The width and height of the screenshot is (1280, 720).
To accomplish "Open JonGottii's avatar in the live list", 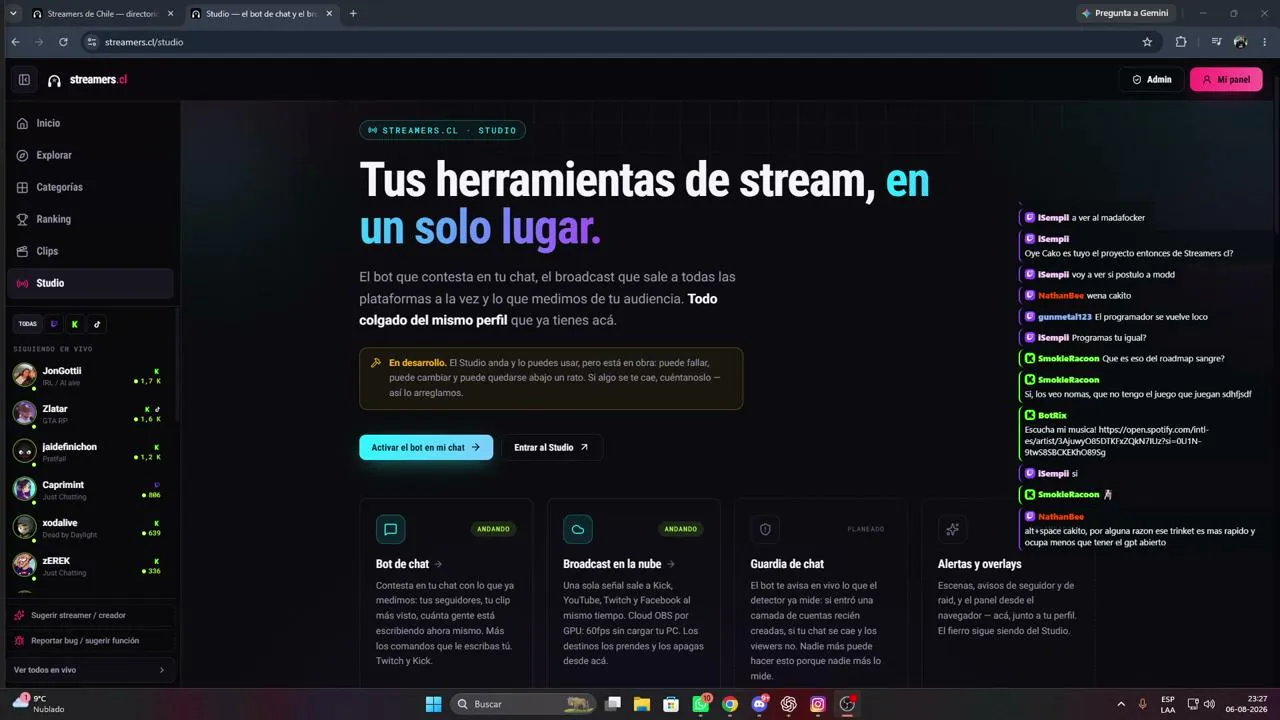I will coord(25,375).
